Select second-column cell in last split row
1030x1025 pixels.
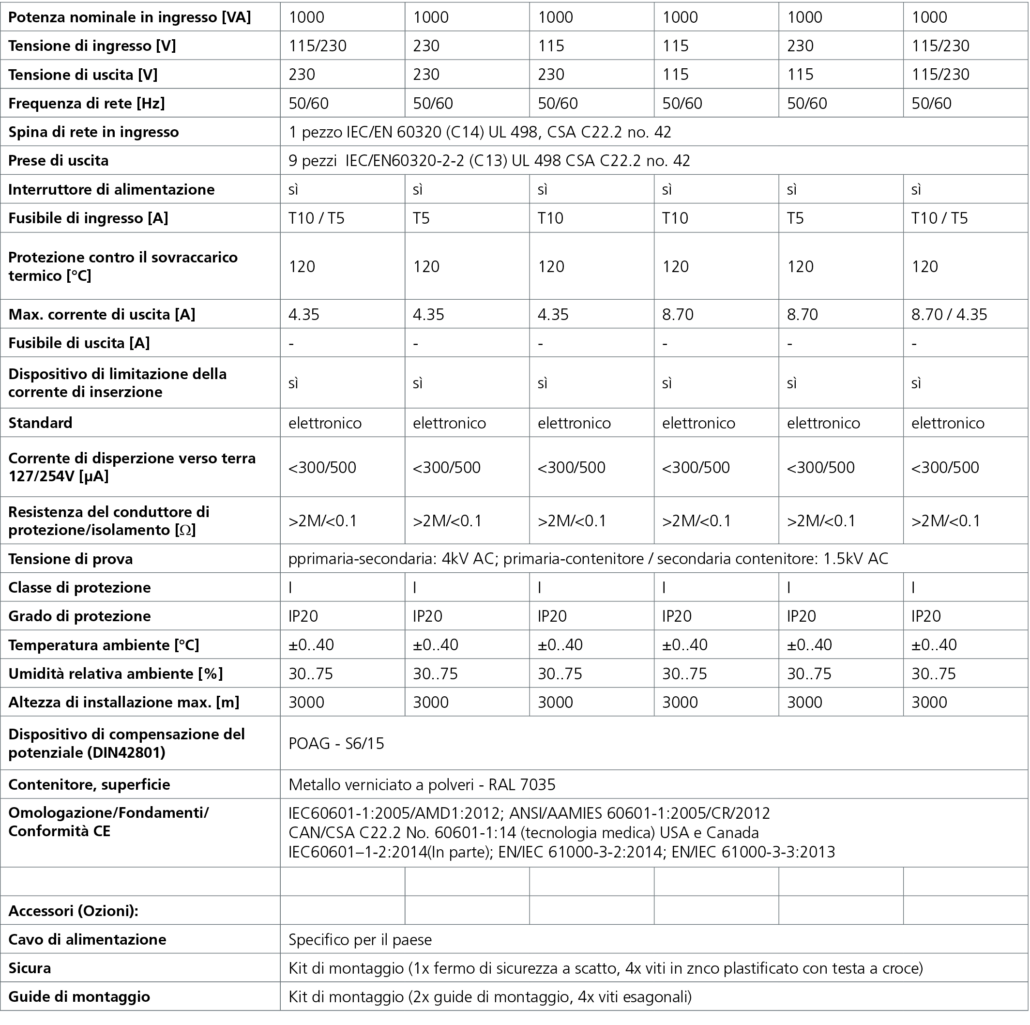coord(342,910)
